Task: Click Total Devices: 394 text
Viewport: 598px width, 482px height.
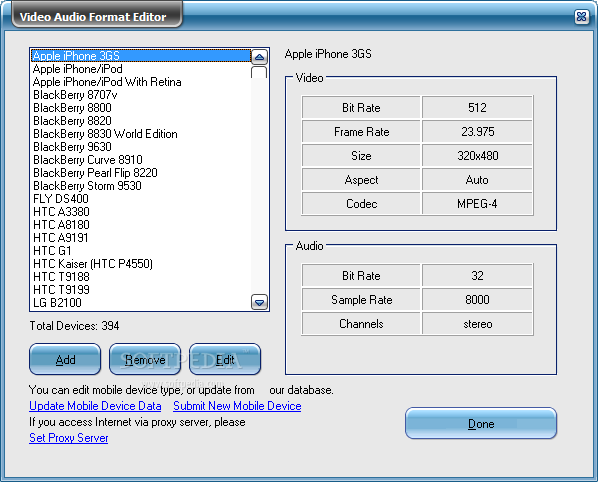Action: [74, 326]
